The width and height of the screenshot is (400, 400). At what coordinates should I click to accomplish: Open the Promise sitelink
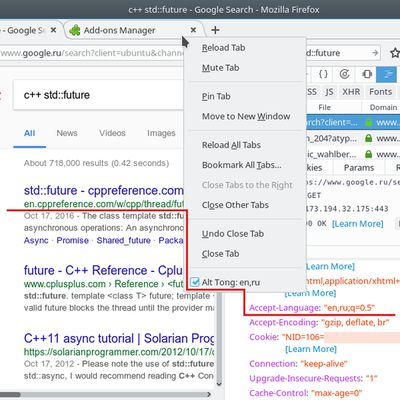click(x=72, y=240)
